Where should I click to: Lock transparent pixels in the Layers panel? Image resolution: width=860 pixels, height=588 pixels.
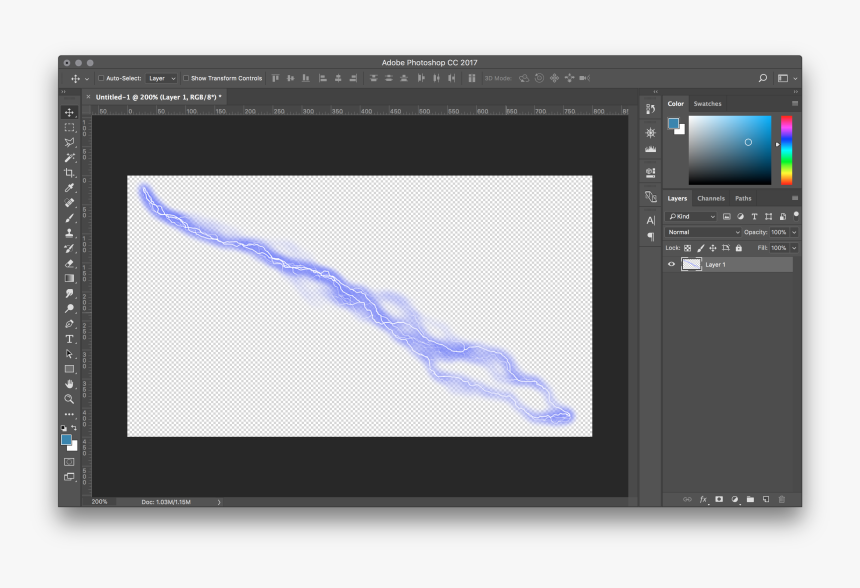tap(688, 248)
